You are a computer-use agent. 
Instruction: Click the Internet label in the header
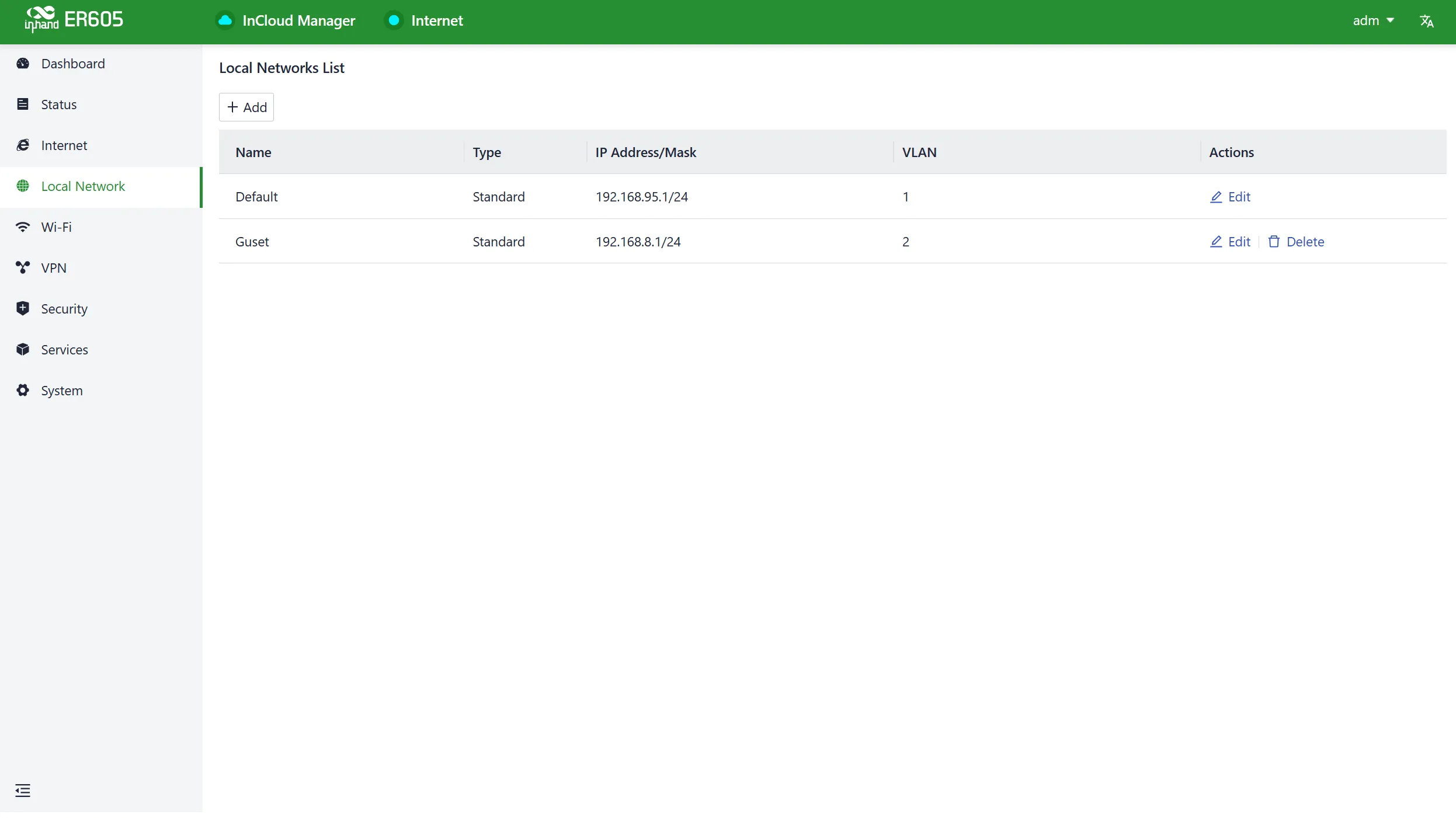[437, 21]
